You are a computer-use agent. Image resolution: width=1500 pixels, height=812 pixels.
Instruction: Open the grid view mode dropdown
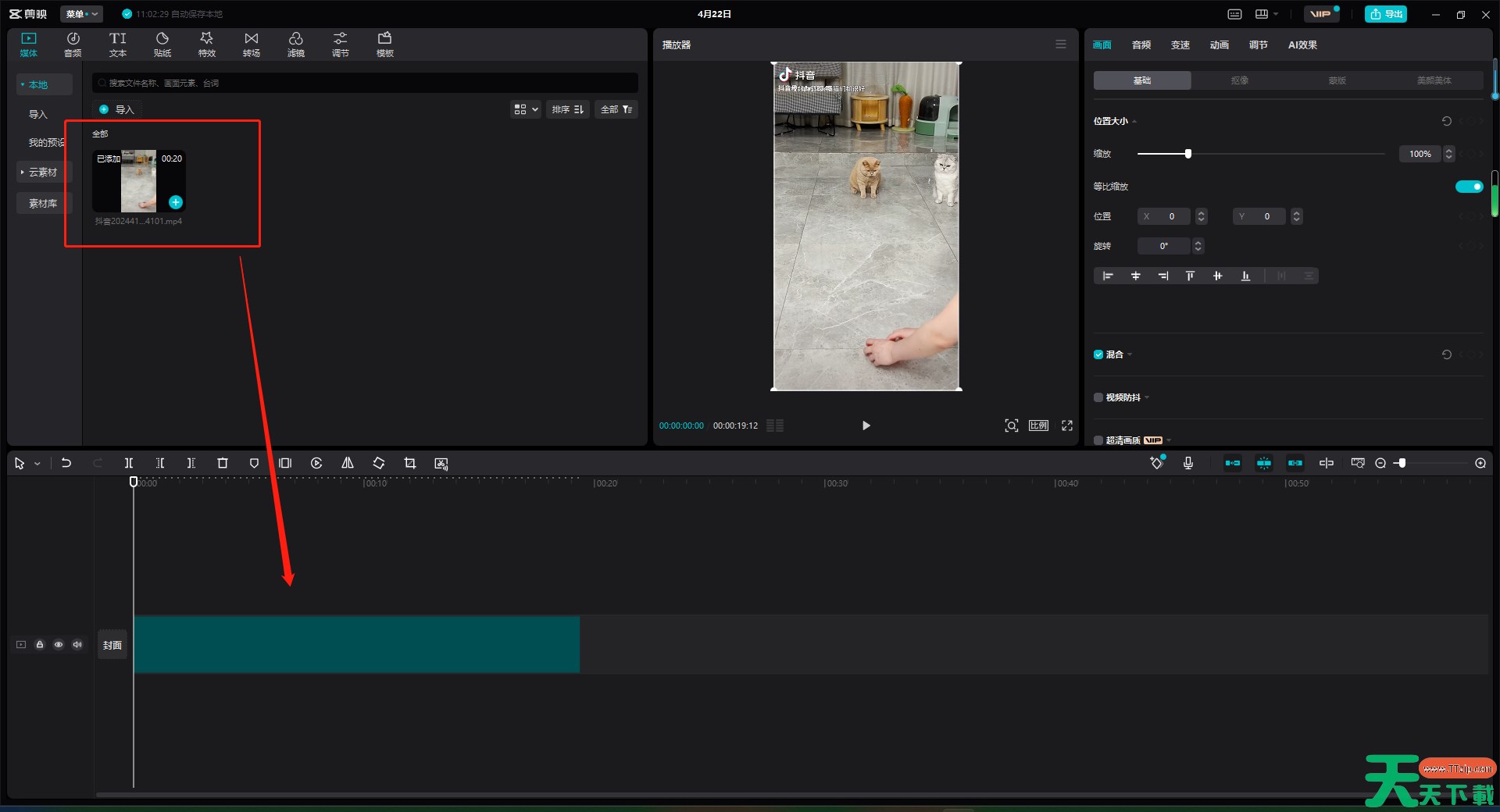525,109
